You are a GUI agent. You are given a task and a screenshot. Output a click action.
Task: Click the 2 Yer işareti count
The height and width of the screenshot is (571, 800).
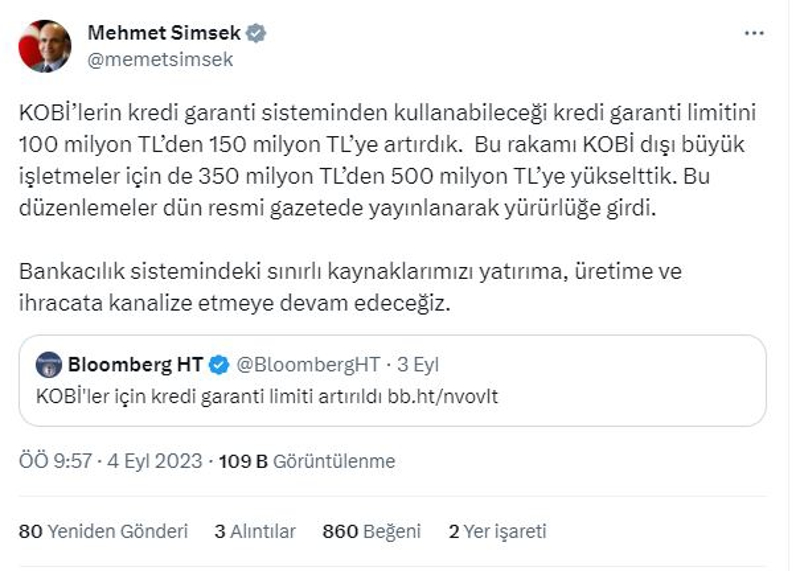coord(497,532)
